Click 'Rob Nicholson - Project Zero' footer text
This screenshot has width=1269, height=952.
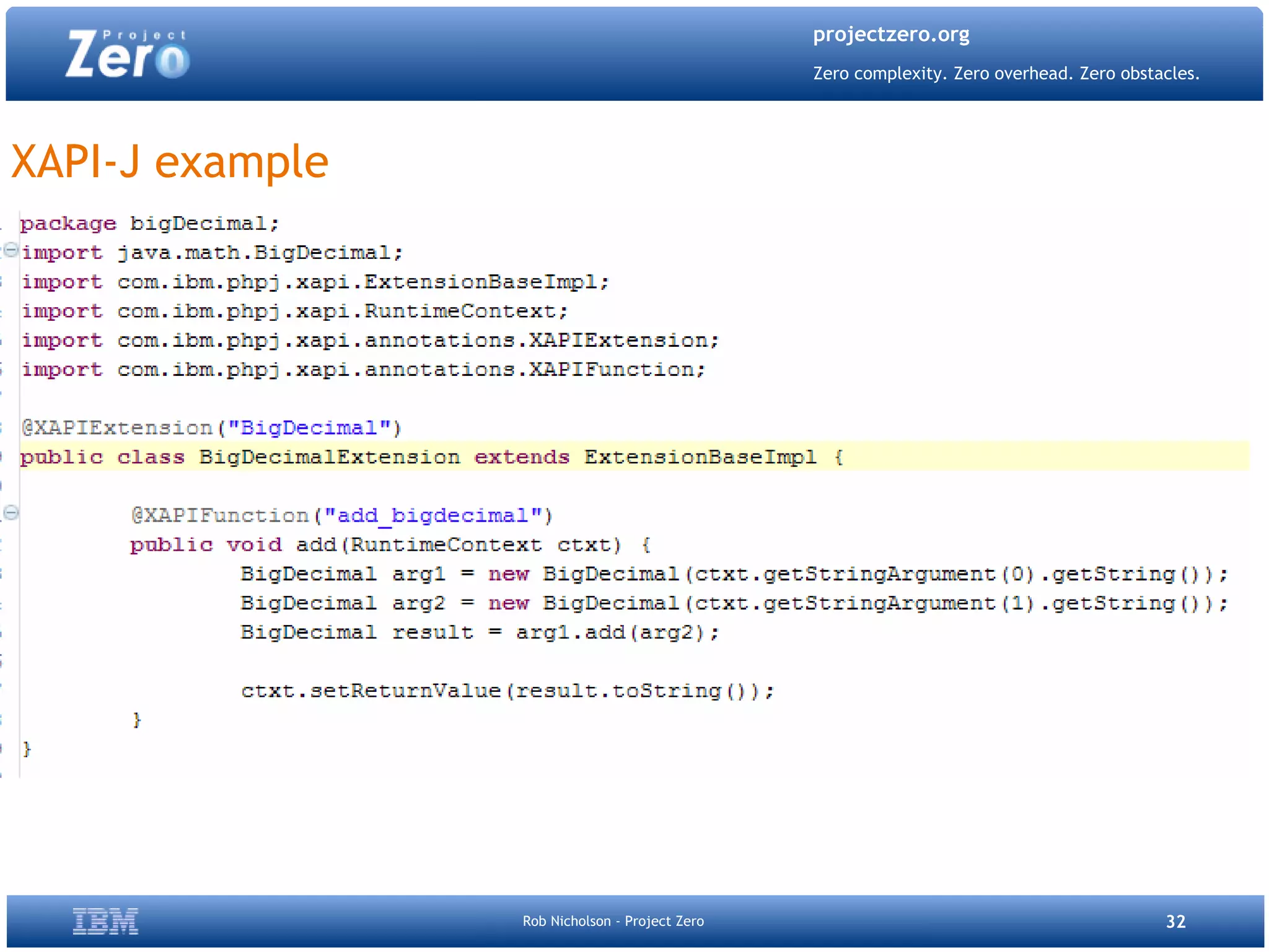(x=613, y=921)
